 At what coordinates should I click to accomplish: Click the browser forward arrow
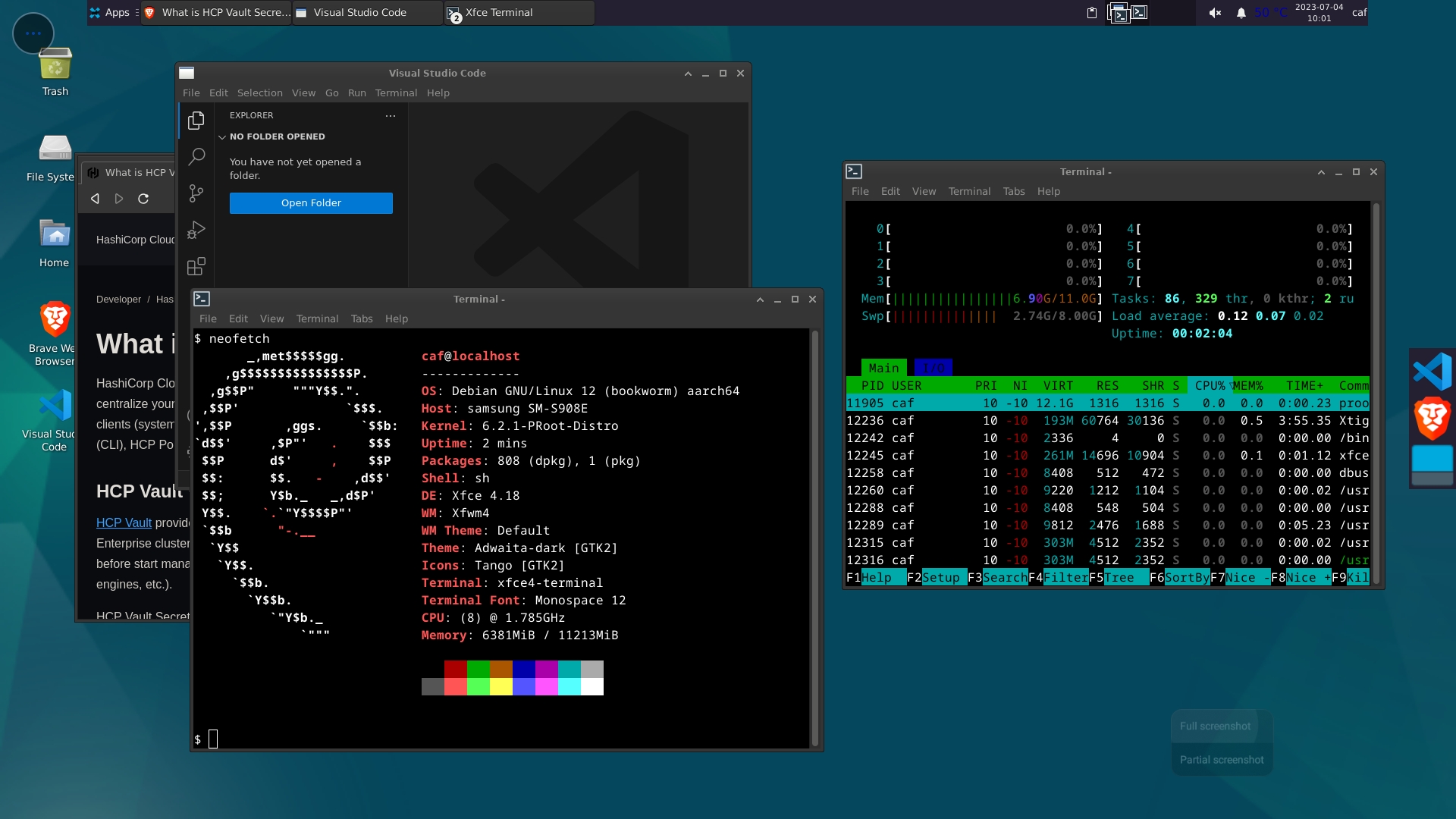(x=119, y=199)
